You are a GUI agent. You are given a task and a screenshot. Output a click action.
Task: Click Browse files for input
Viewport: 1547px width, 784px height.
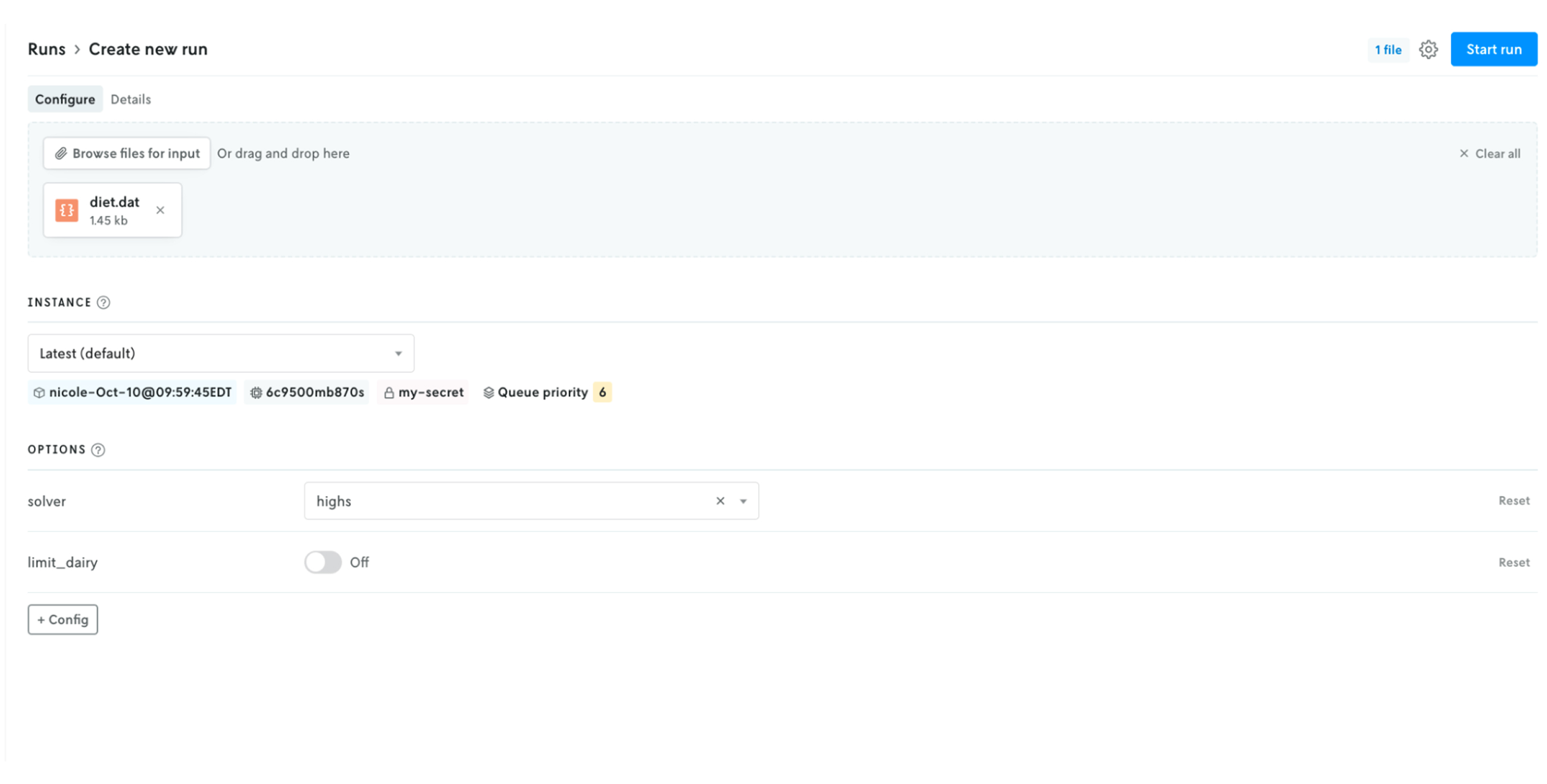127,153
